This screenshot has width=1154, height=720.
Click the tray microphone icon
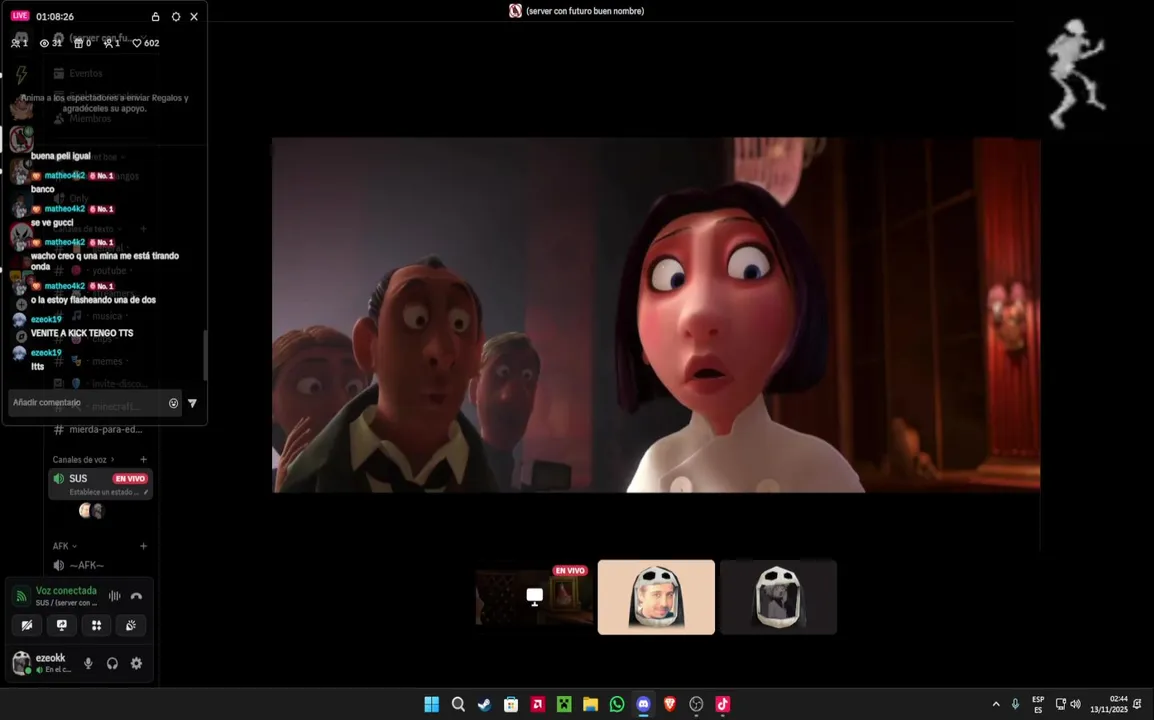pyautogui.click(x=1015, y=705)
